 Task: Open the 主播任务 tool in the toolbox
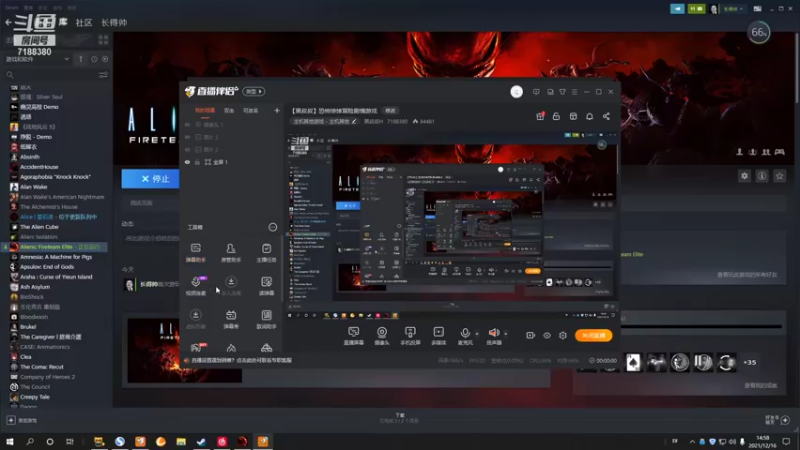click(266, 253)
